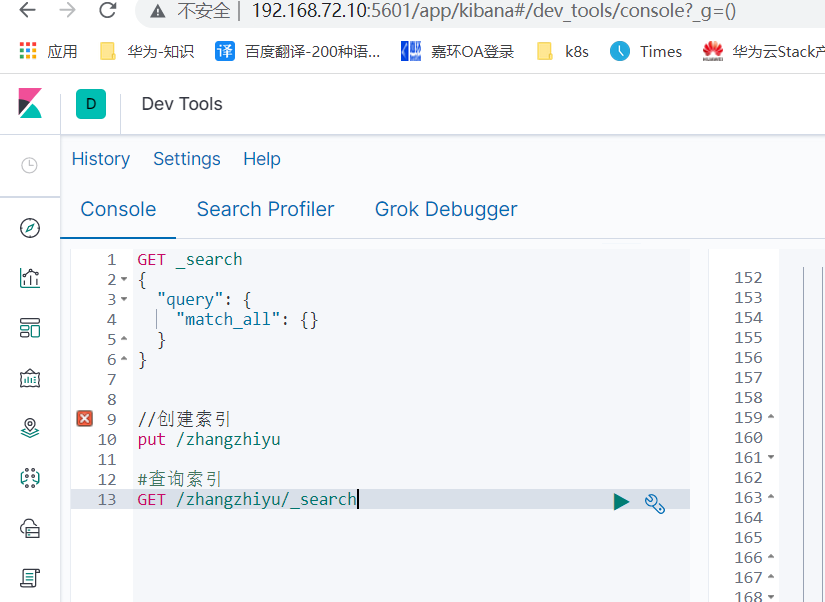Click the address bar URL
The height and width of the screenshot is (602, 825).
point(494,11)
